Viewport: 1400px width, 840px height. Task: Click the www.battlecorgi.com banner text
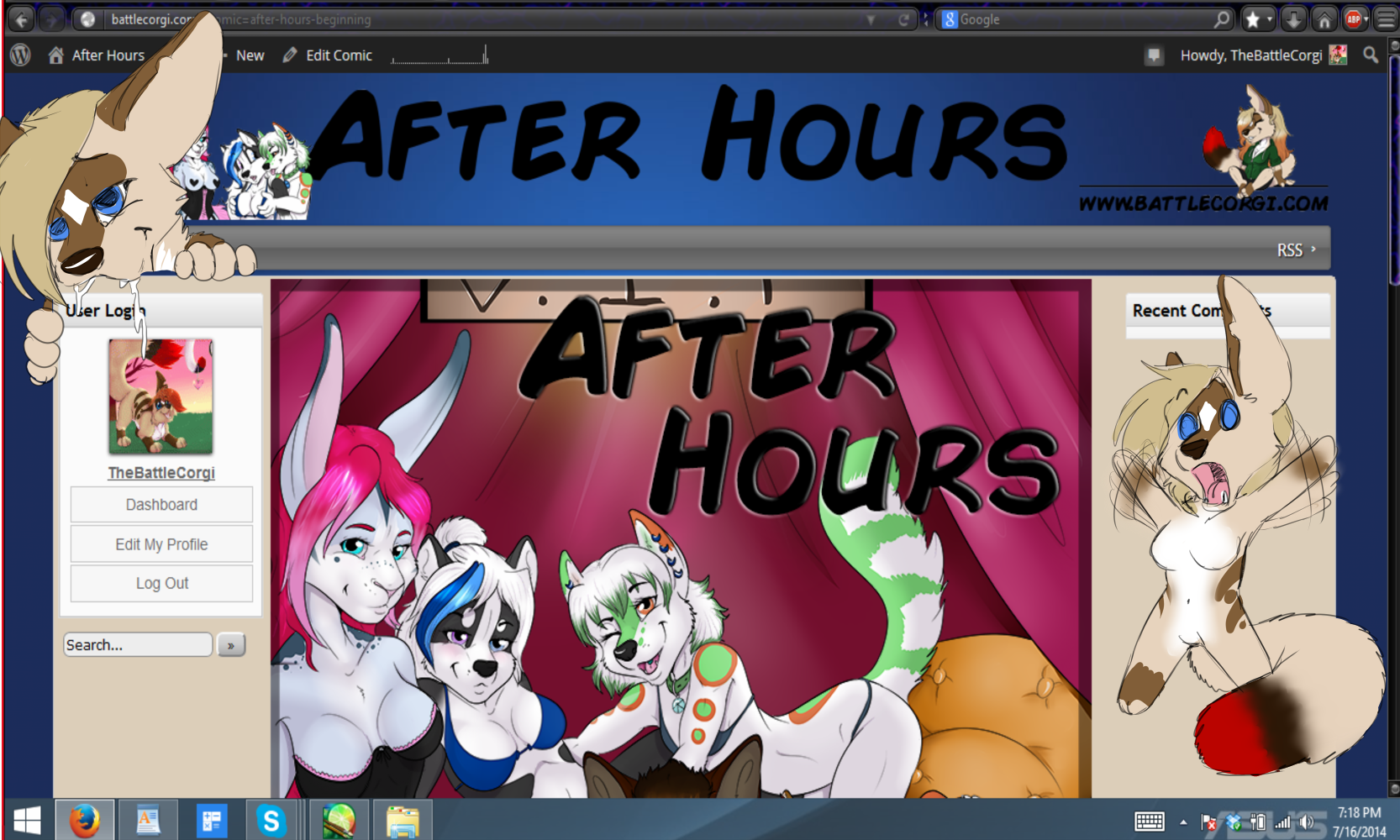1203,203
